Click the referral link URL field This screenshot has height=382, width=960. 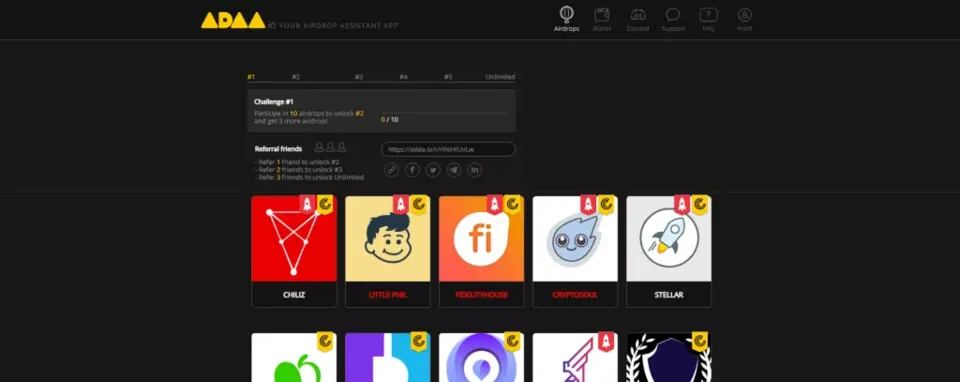[448, 149]
